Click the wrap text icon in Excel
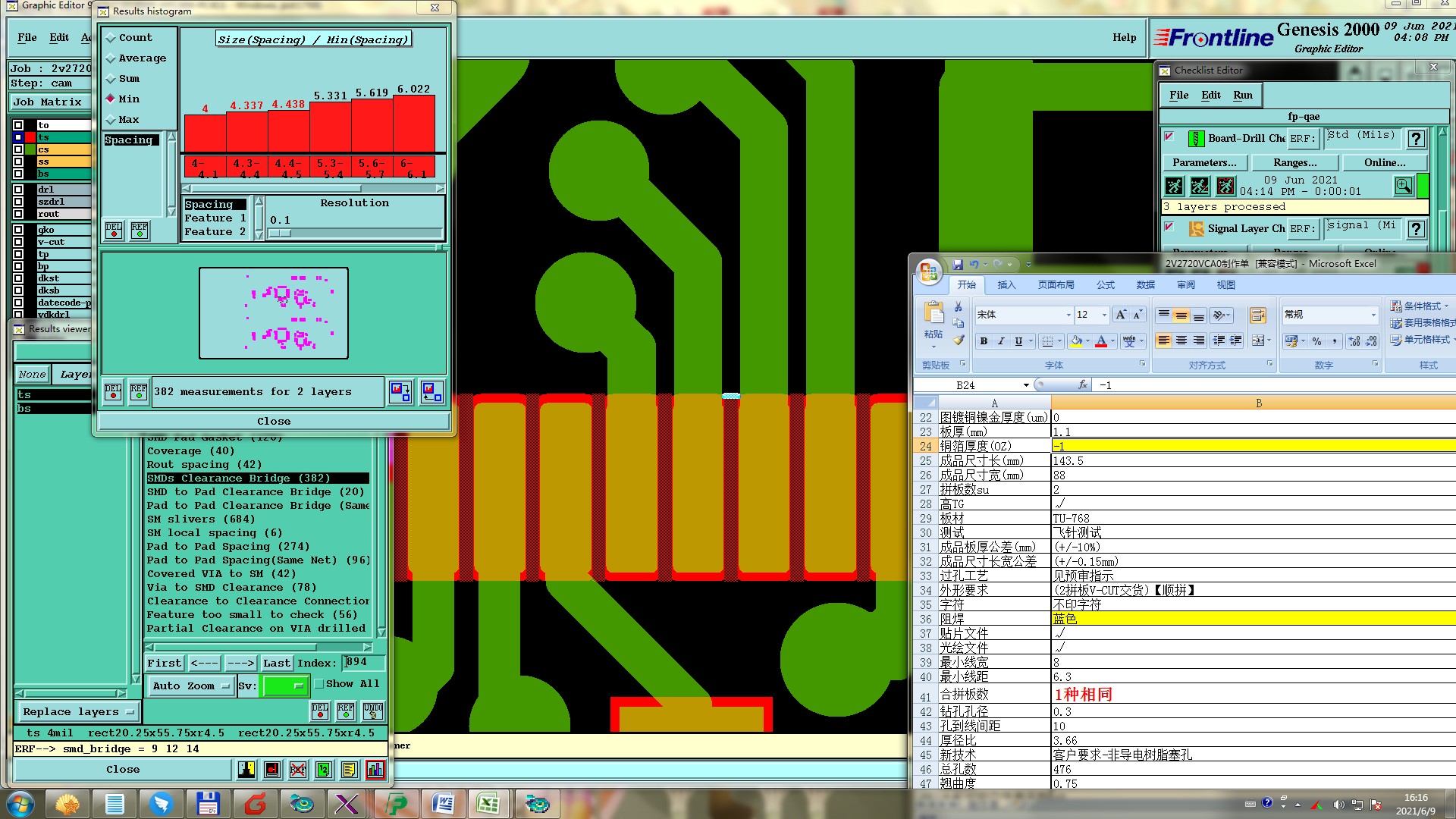The width and height of the screenshot is (1456, 819). coord(1257,315)
